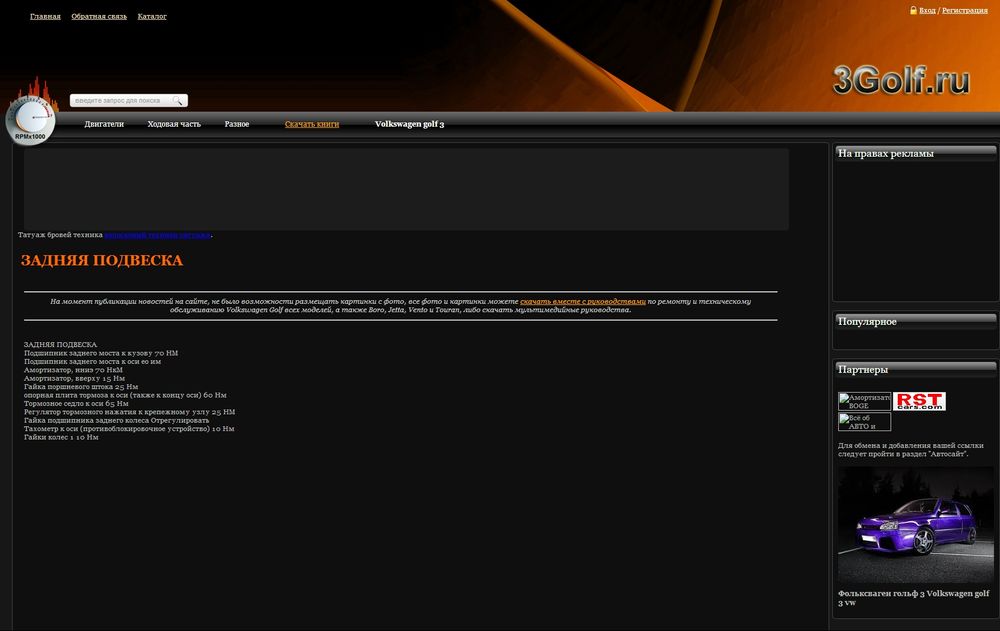This screenshot has height=631, width=1000.
Task: Click the Фольксваген гольф 3 caption
Action: pos(913,598)
